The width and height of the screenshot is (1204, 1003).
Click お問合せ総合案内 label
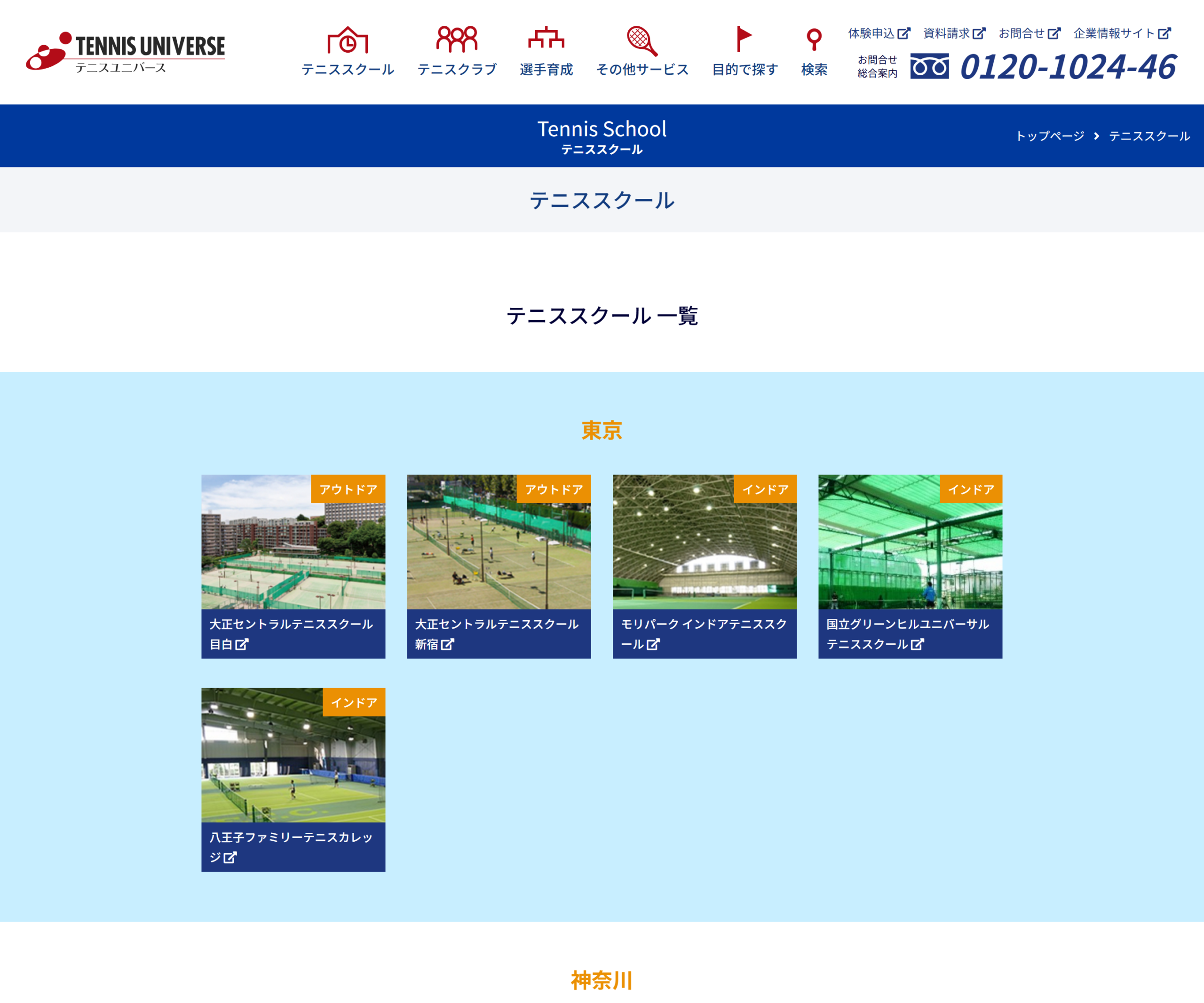click(x=877, y=66)
